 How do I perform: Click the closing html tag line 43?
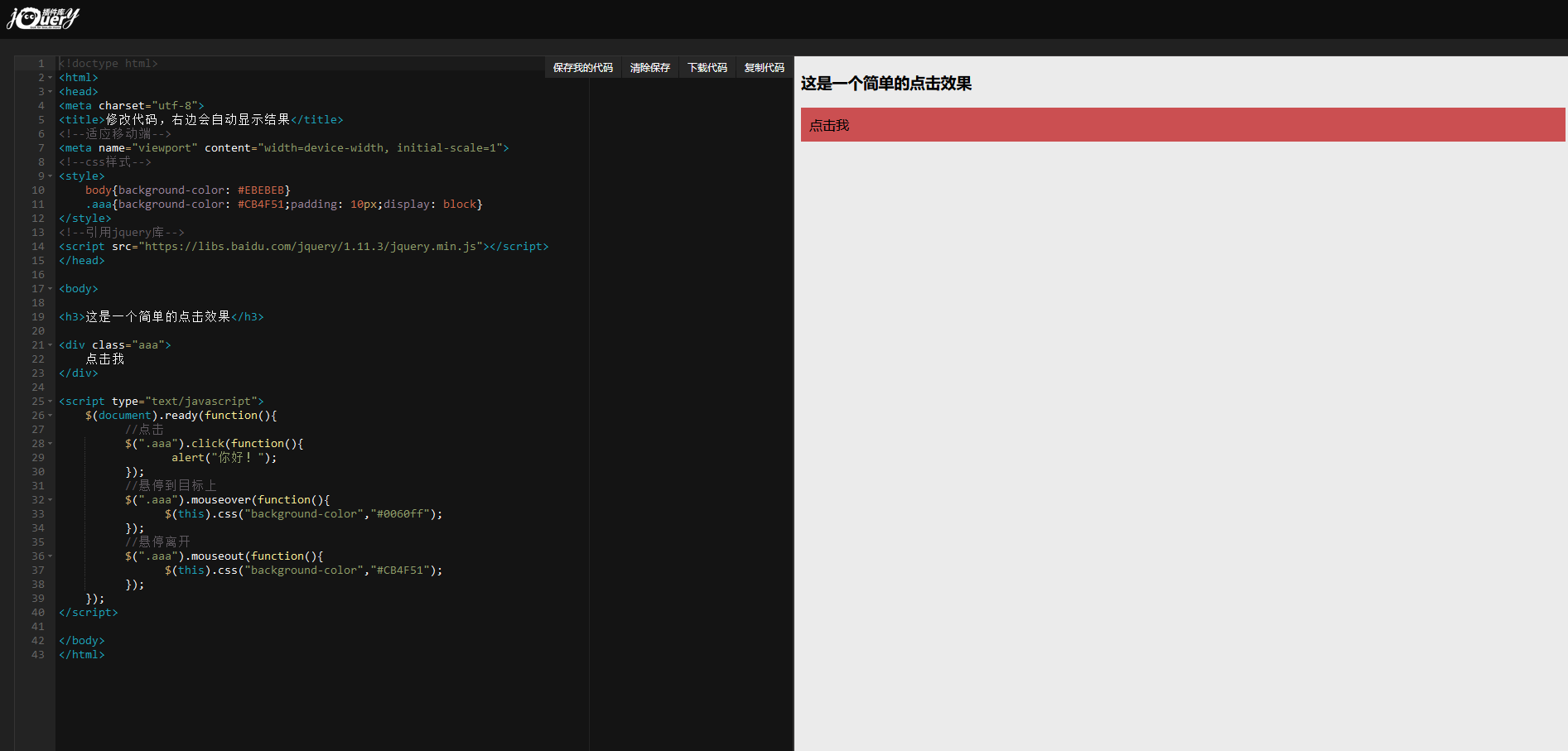coord(82,655)
